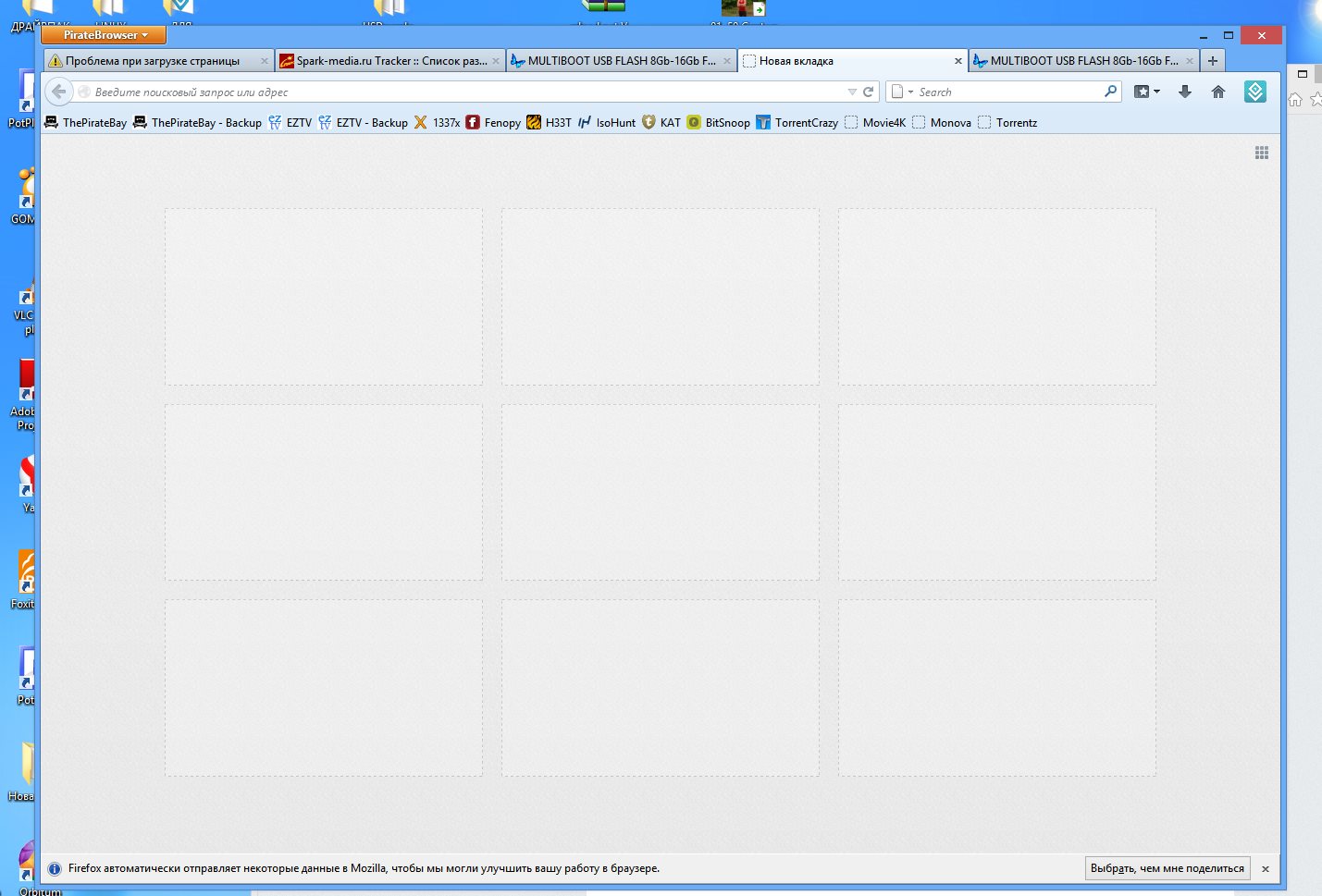Select the top-left empty tile thumbnail
1322x896 pixels.
point(324,296)
